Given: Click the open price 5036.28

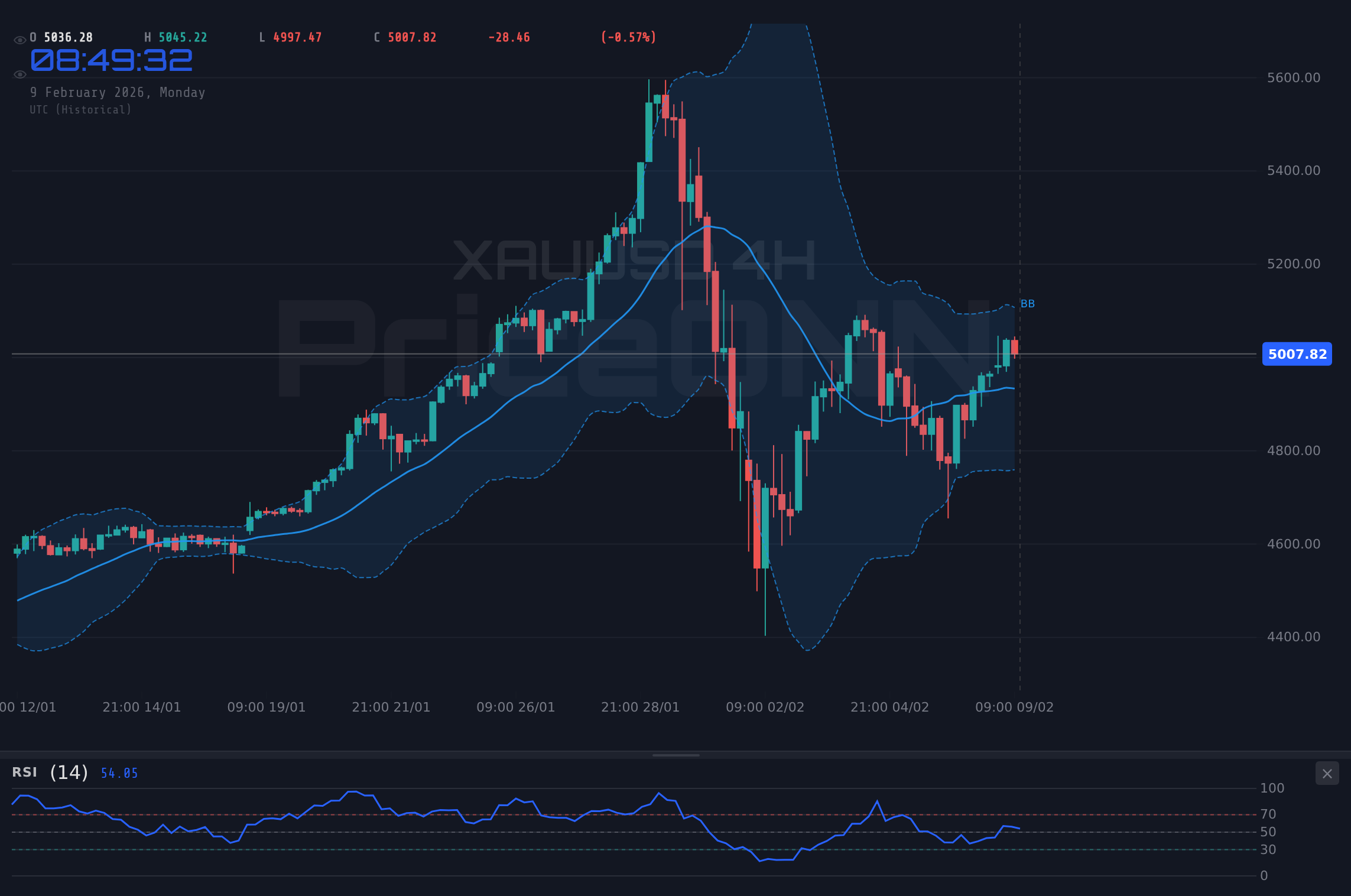Looking at the screenshot, I should (x=69, y=37).
